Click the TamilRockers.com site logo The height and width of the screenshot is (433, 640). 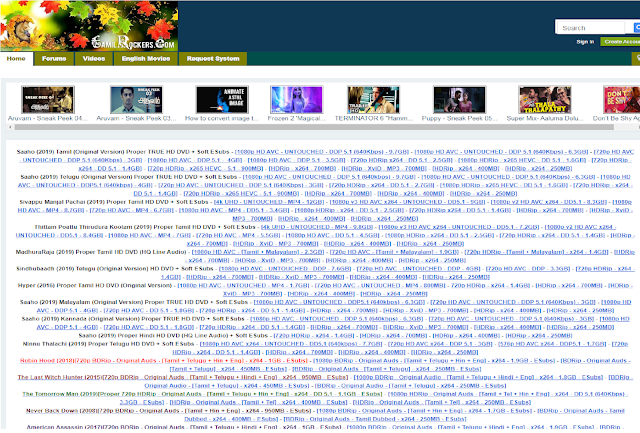click(89, 26)
